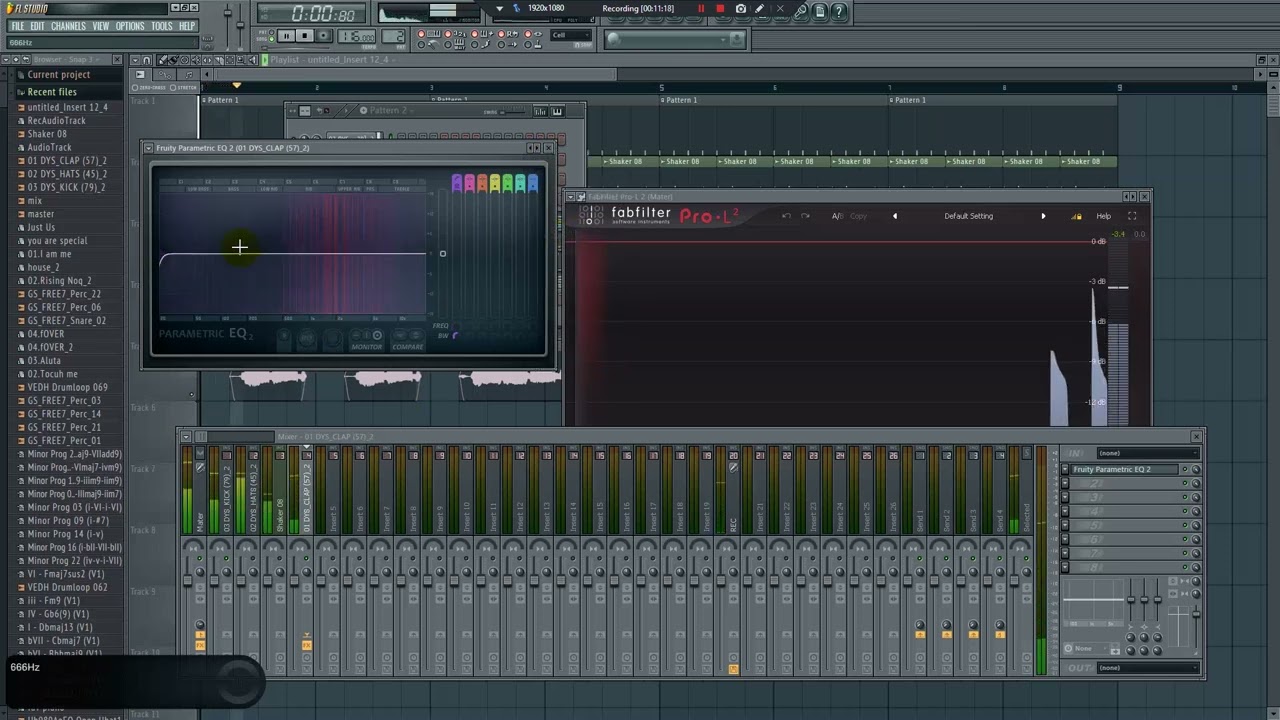The width and height of the screenshot is (1280, 720).
Task: Open the CHANNELS menu
Action: [68, 26]
